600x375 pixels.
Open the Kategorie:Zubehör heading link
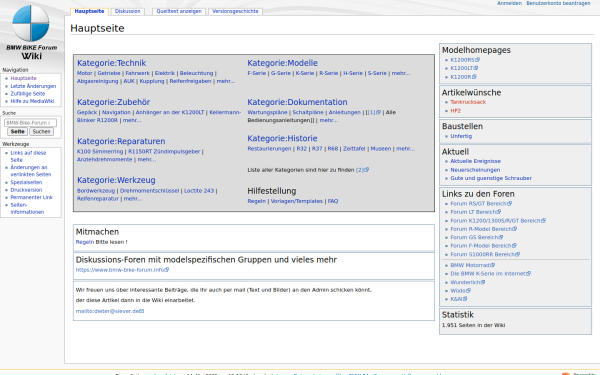pyautogui.click(x=113, y=102)
